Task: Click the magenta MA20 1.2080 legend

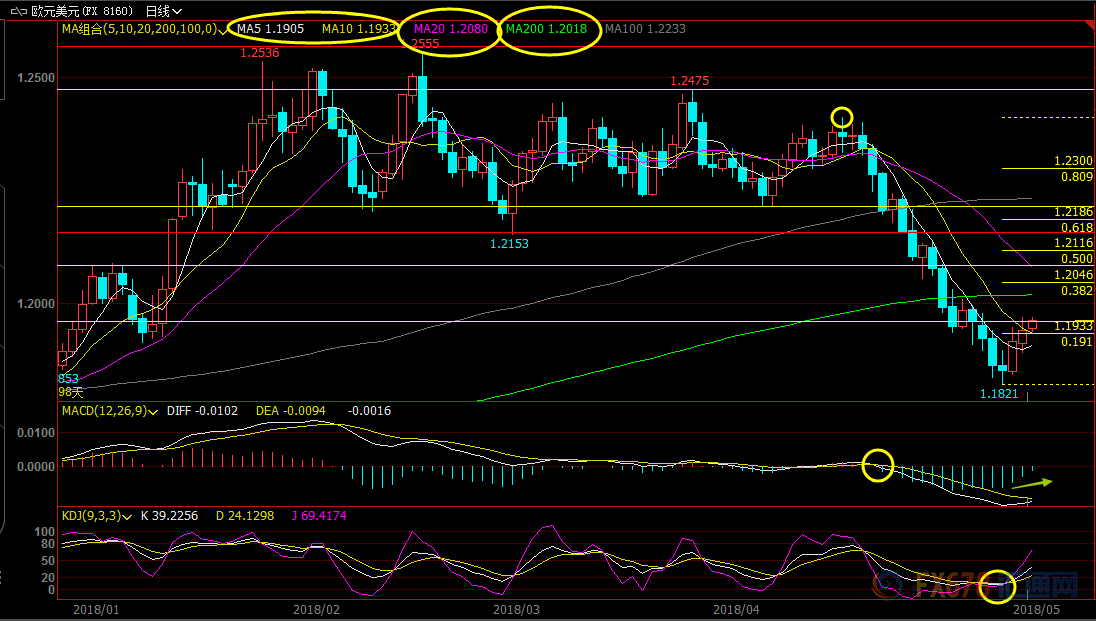Action: pyautogui.click(x=448, y=29)
